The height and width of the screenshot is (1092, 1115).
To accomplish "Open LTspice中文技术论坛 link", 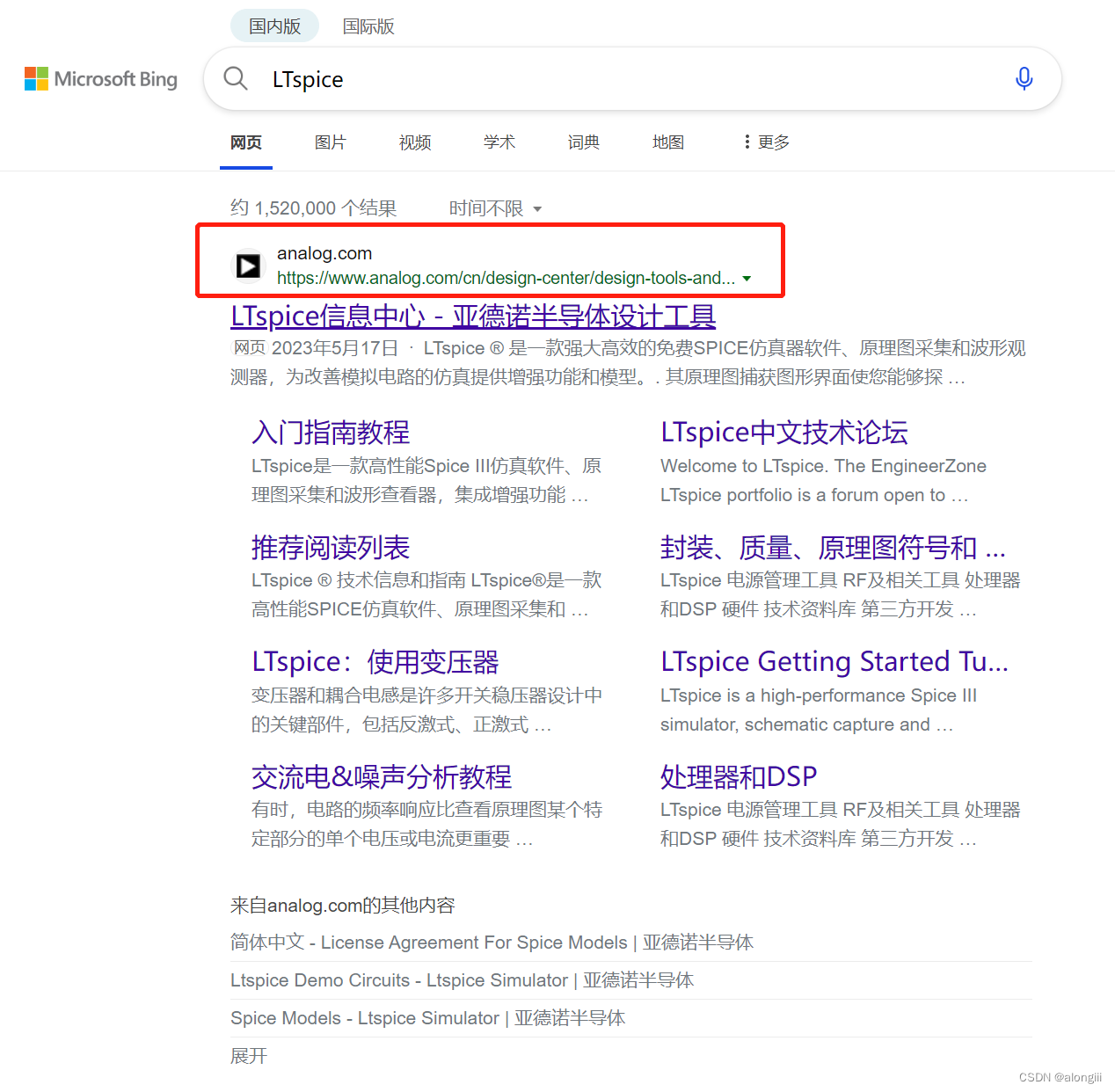I will coord(784,433).
